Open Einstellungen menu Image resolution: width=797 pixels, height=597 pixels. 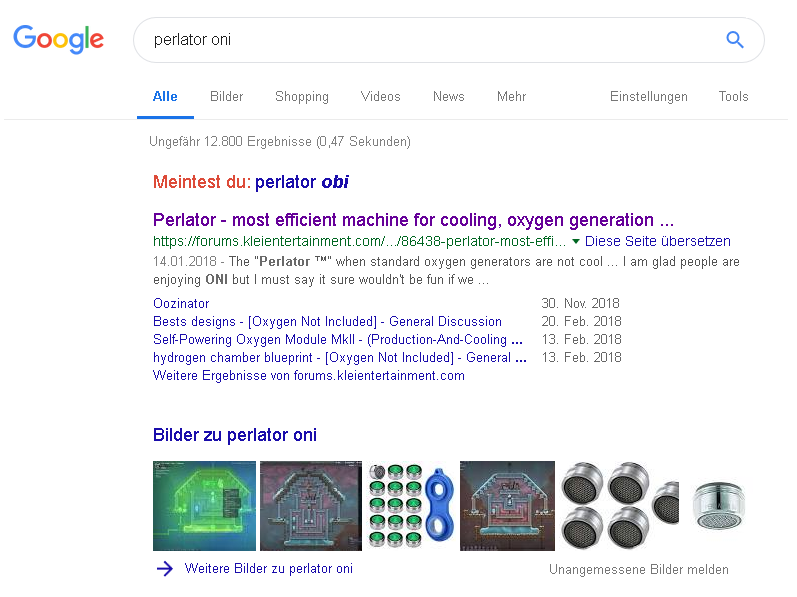click(x=649, y=97)
